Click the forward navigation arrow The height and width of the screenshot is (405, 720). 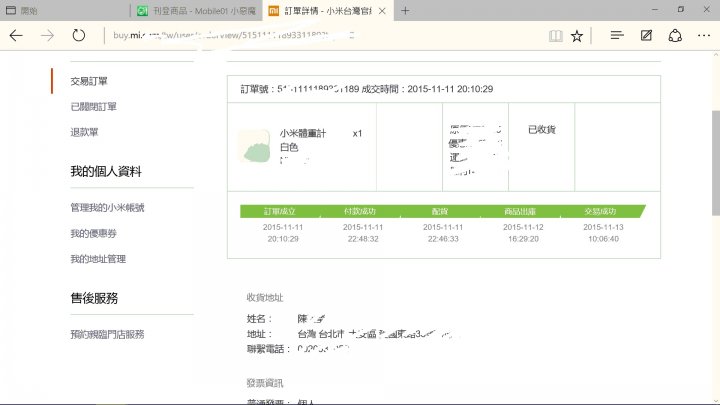[47, 35]
